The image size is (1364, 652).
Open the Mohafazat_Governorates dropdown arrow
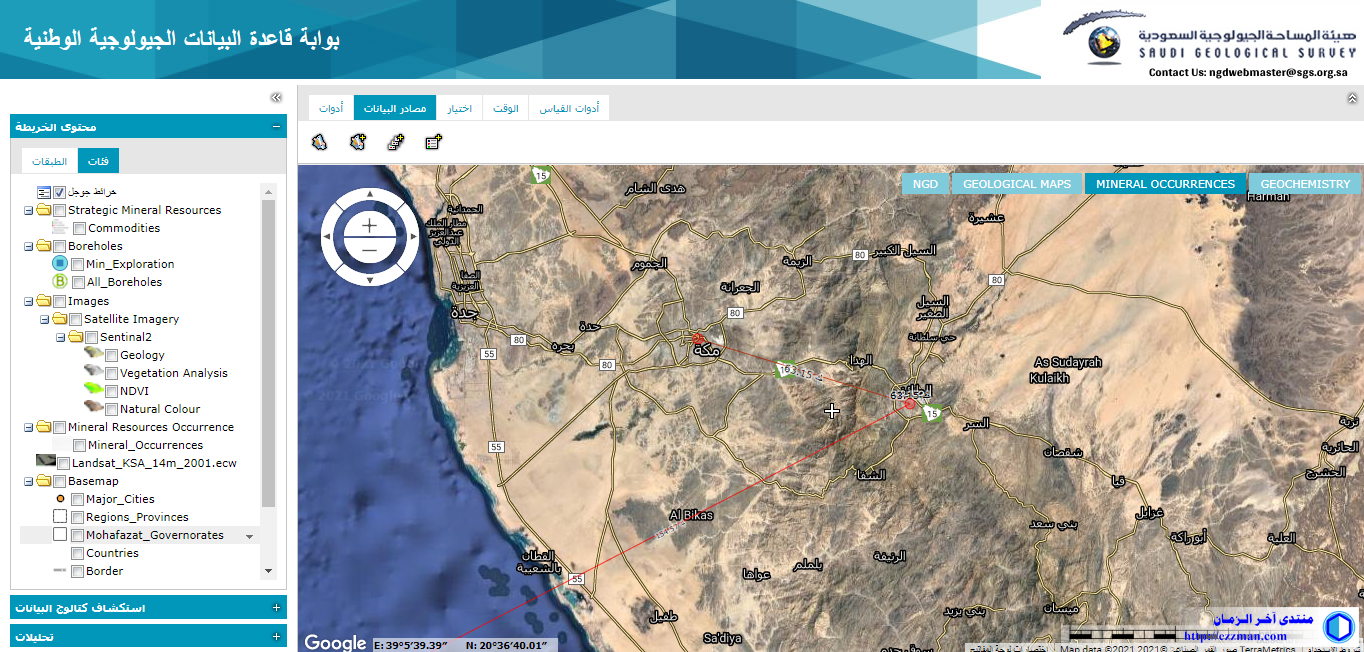tap(249, 536)
